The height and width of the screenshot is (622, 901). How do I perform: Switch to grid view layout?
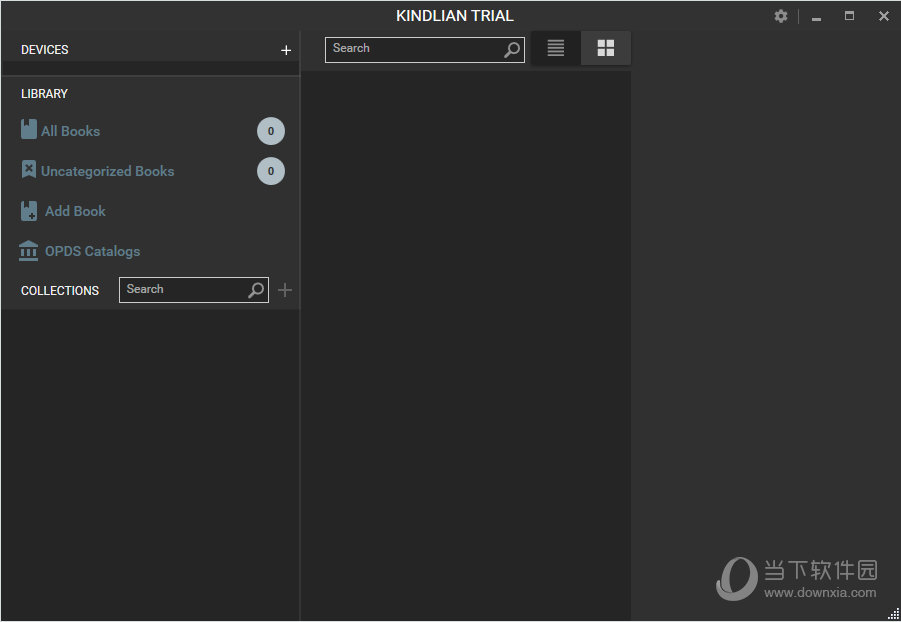[606, 48]
